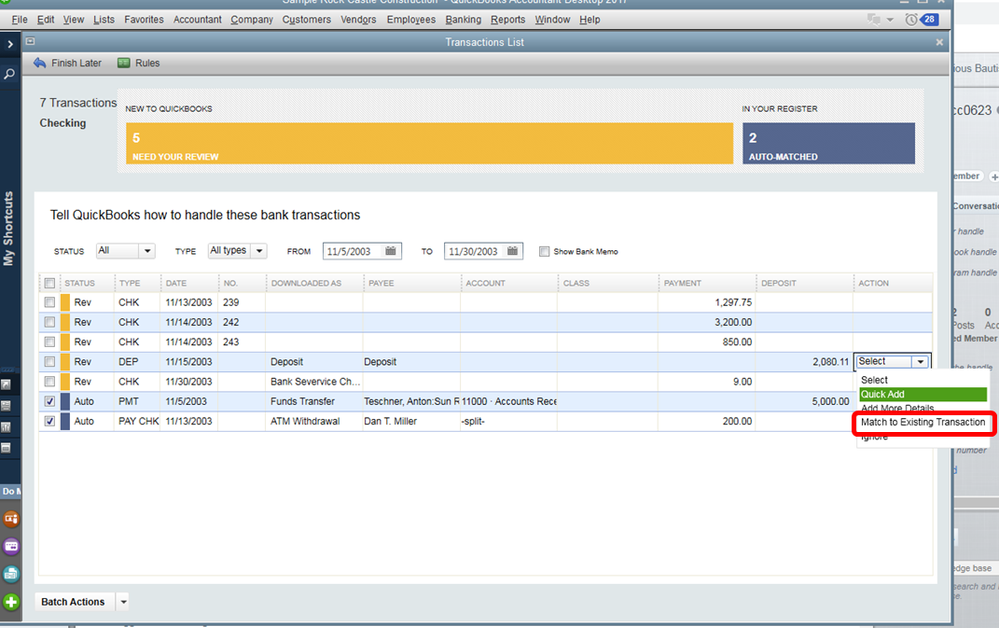Click the purple card sidebar icon

[x=11, y=546]
